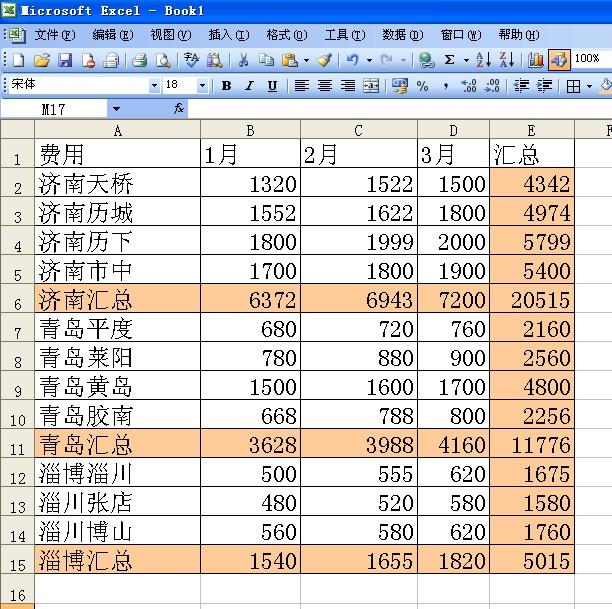Click the Permission document icon
The image size is (612, 609).
tap(89, 61)
